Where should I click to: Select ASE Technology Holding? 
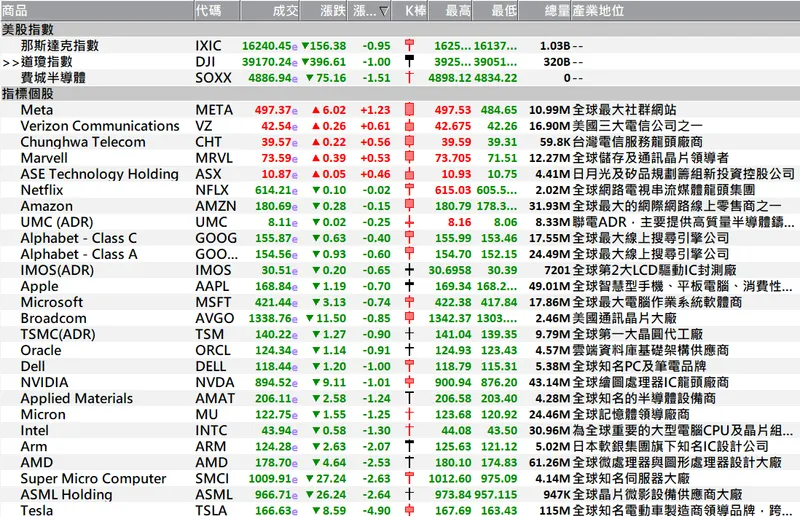[99, 174]
